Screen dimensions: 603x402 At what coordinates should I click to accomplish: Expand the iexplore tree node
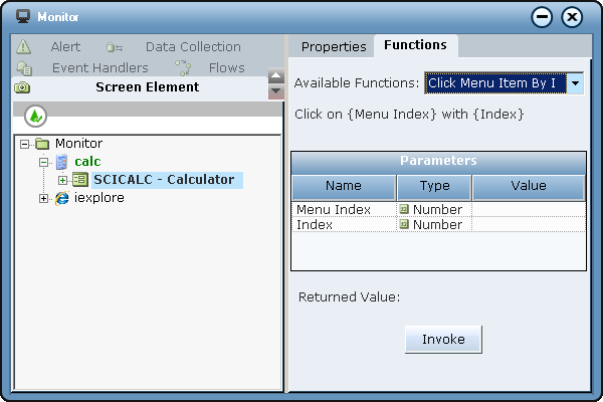pos(44,198)
